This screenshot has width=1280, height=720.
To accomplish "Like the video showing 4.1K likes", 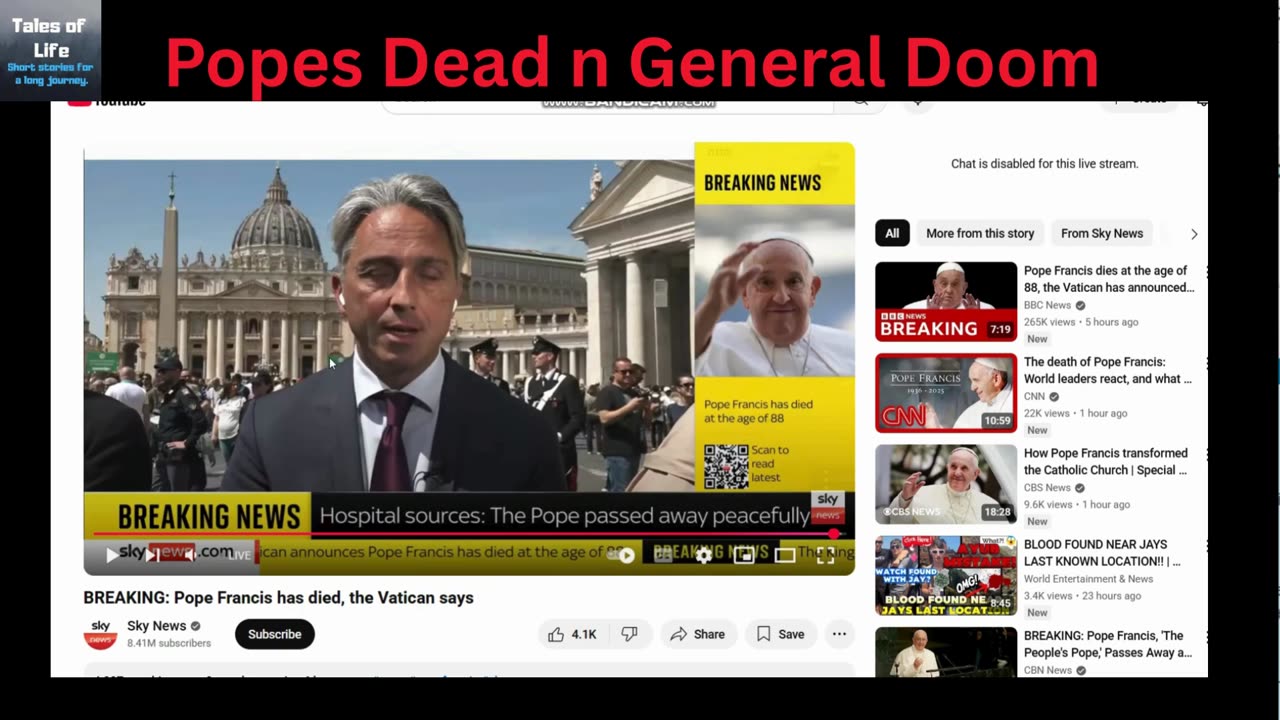I will 573,634.
